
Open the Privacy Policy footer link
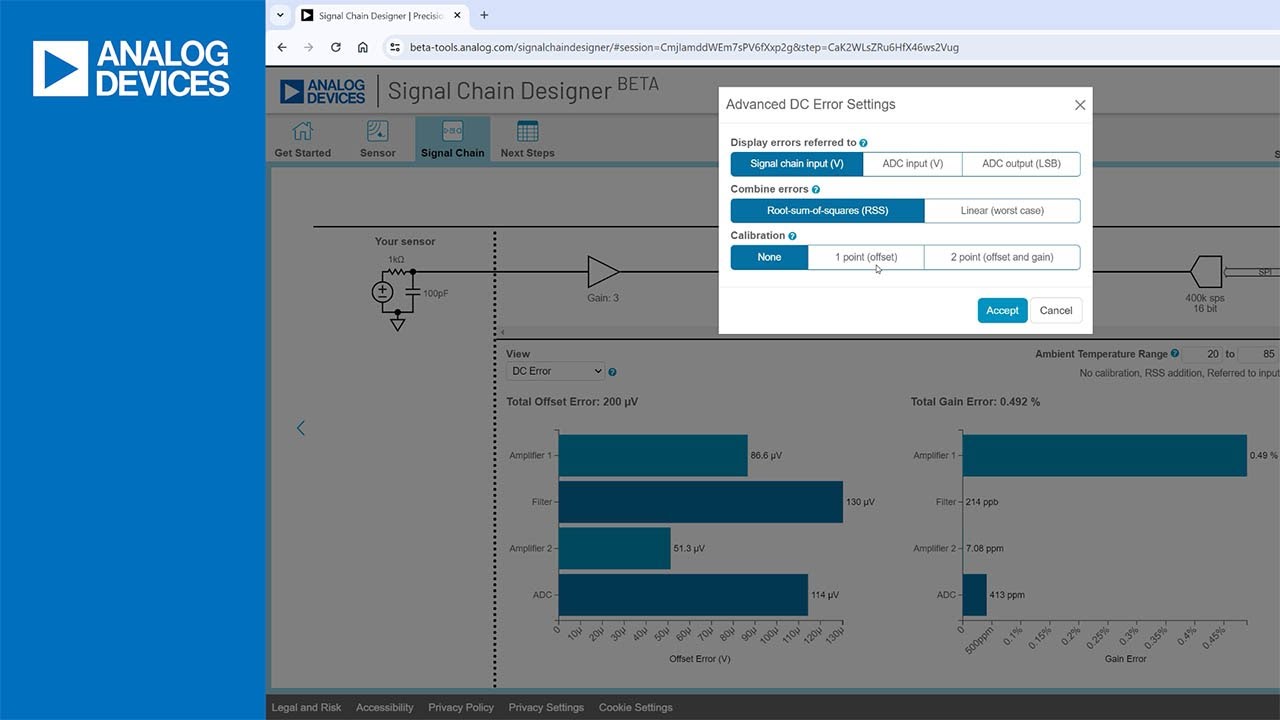(461, 707)
